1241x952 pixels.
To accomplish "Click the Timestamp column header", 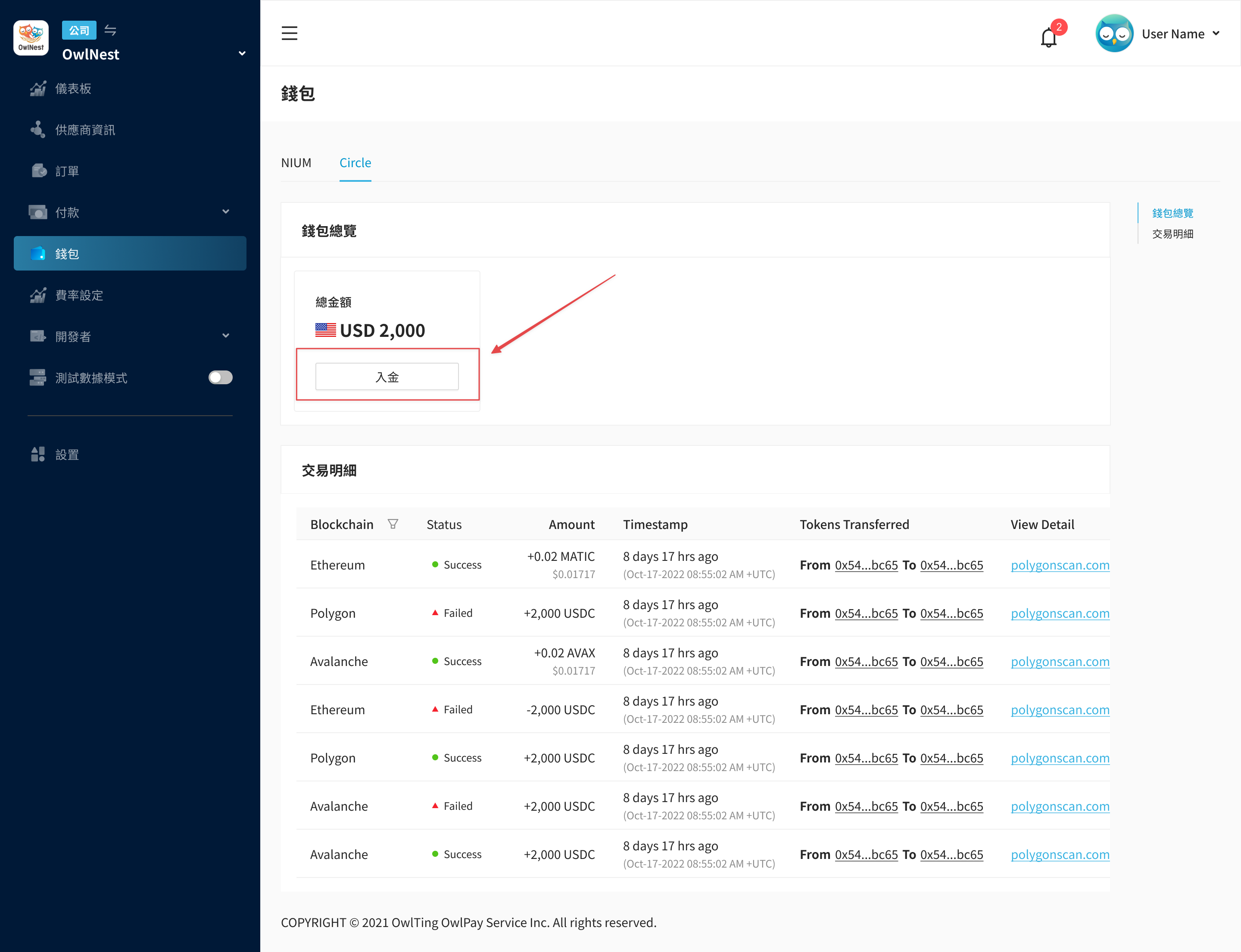I will [655, 524].
